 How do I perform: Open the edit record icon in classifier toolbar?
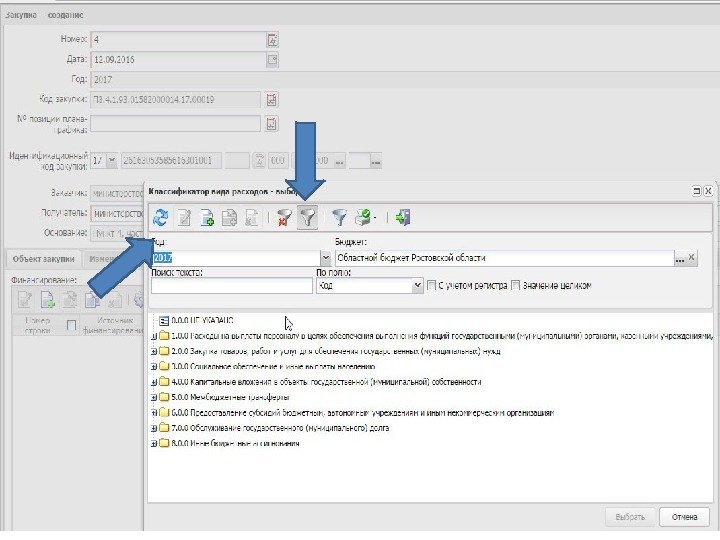point(185,217)
